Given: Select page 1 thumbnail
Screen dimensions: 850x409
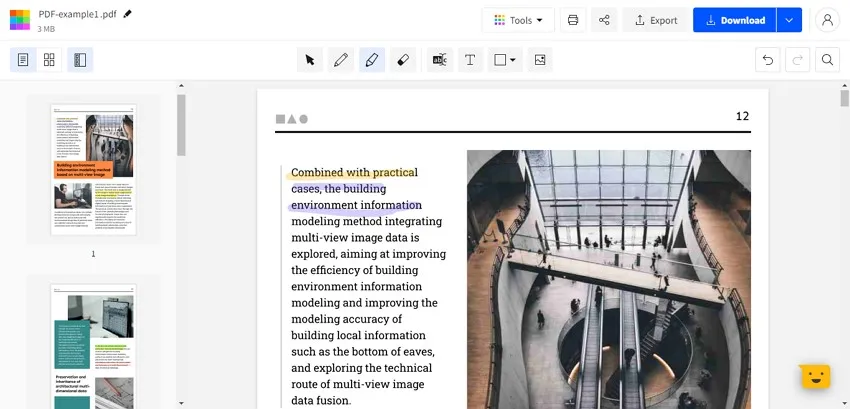Looking at the screenshot, I should (93, 170).
